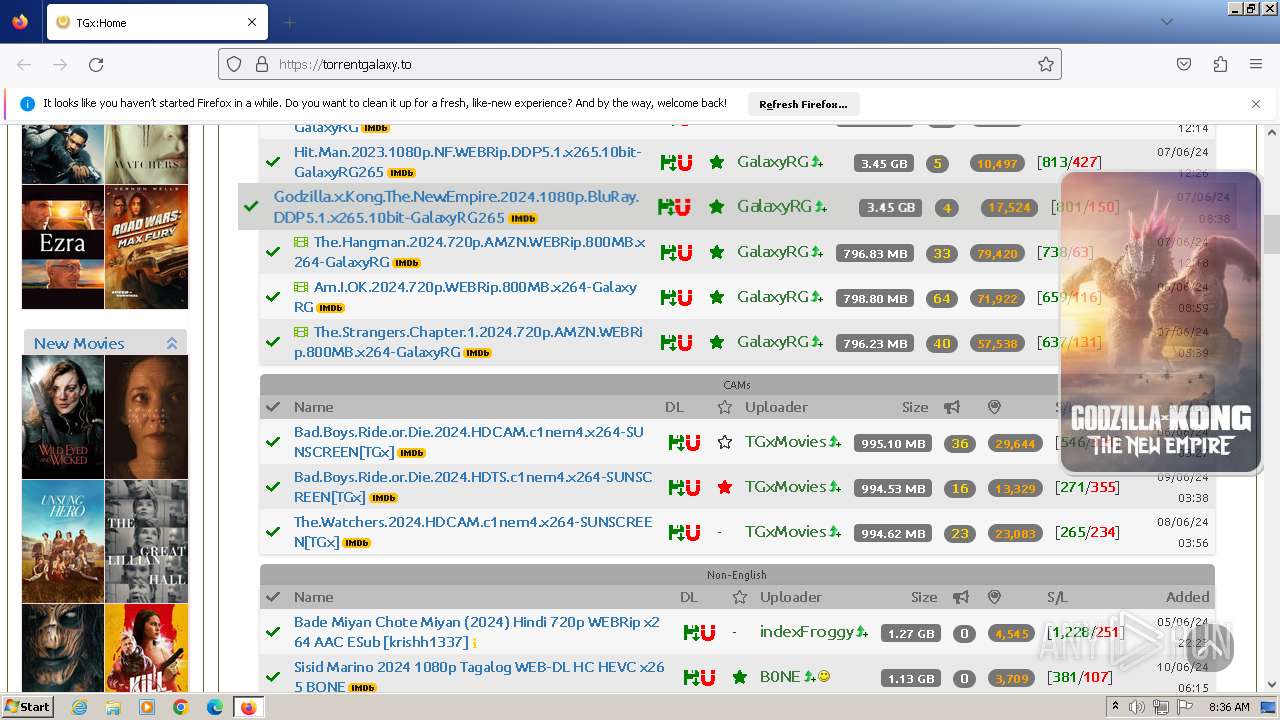The image size is (1280, 720).
Task: Reload the page in Firefox
Action: 96,64
